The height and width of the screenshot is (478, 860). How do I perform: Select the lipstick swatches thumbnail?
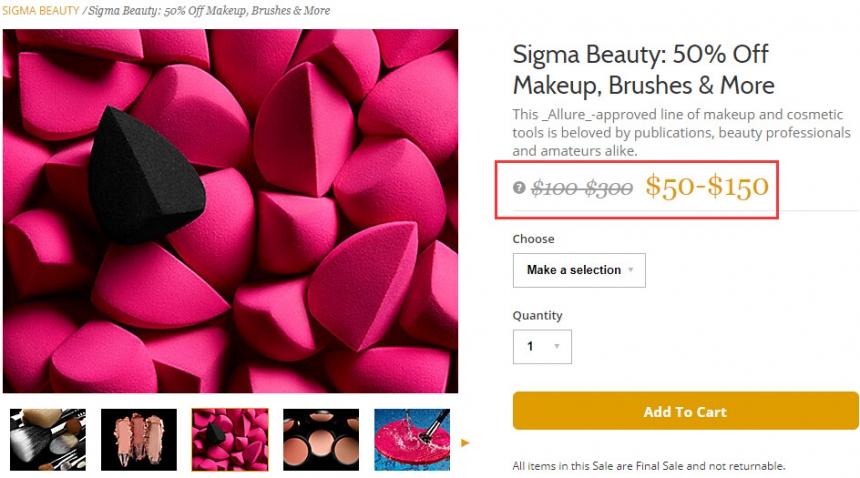tap(139, 440)
